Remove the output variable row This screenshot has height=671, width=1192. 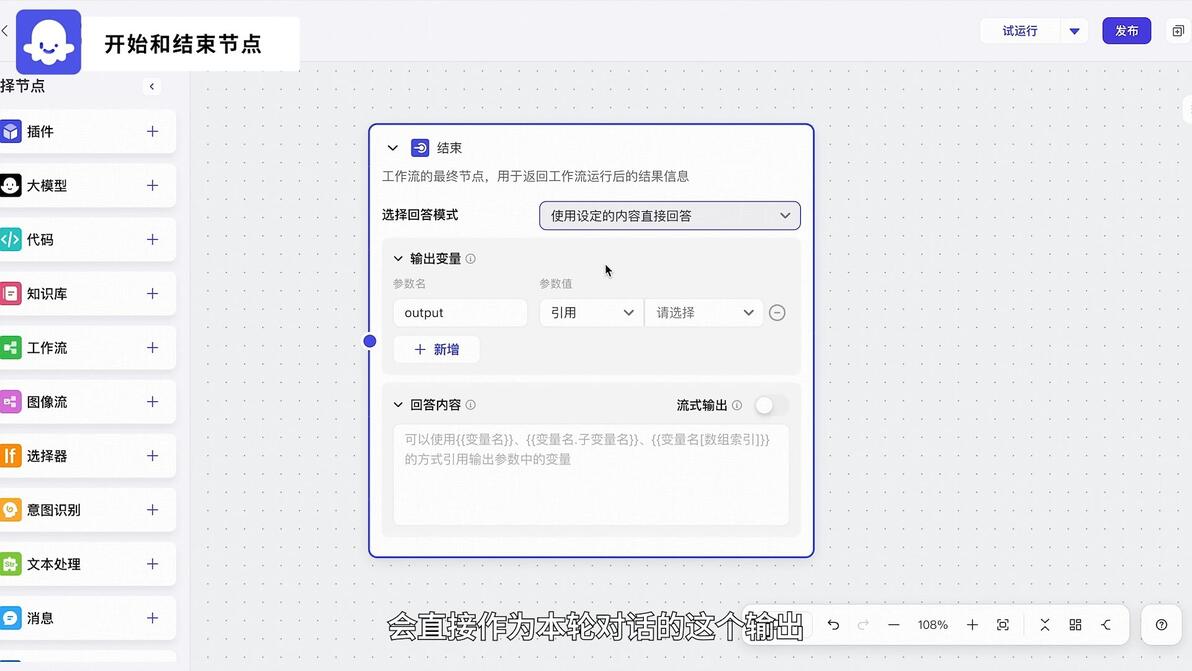pyautogui.click(x=777, y=312)
